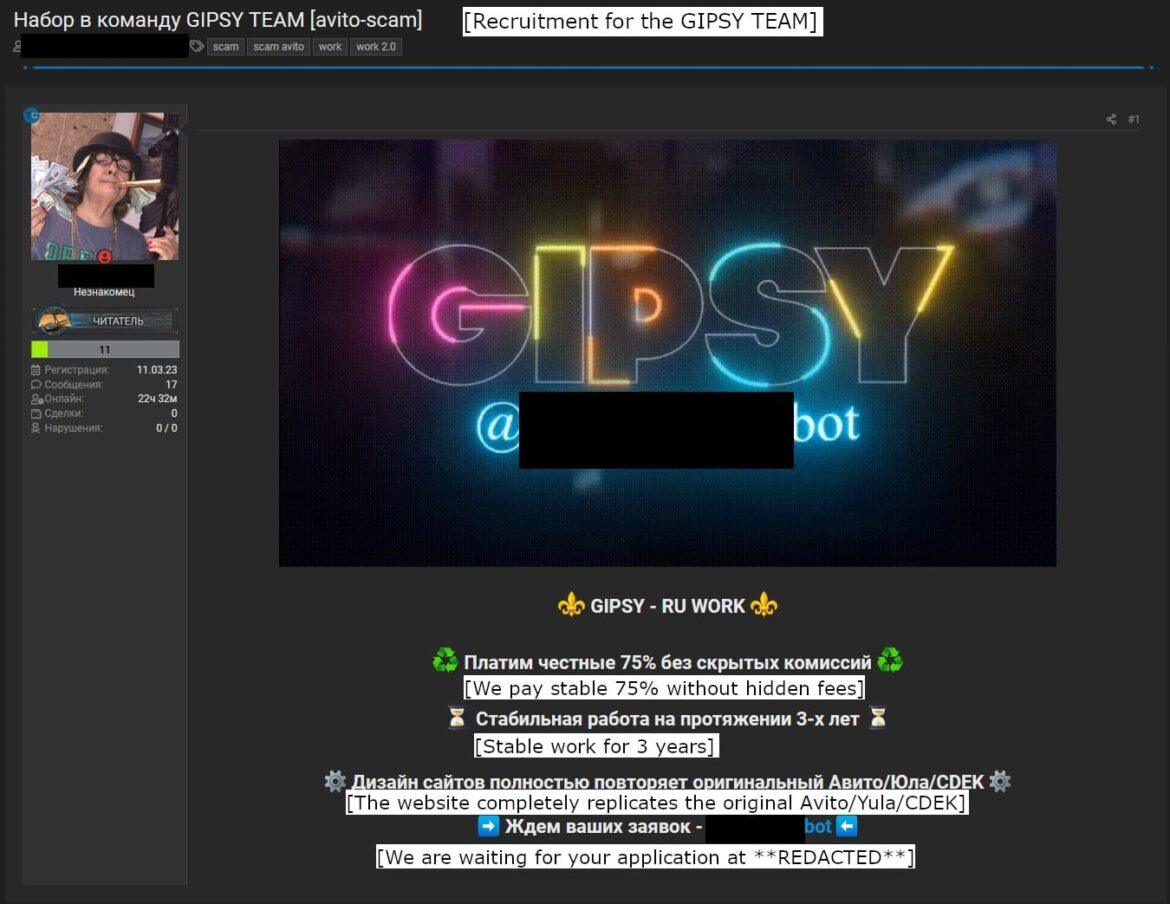Expand the redacted username block
1170x904 pixels.
pyautogui.click(x=104, y=276)
